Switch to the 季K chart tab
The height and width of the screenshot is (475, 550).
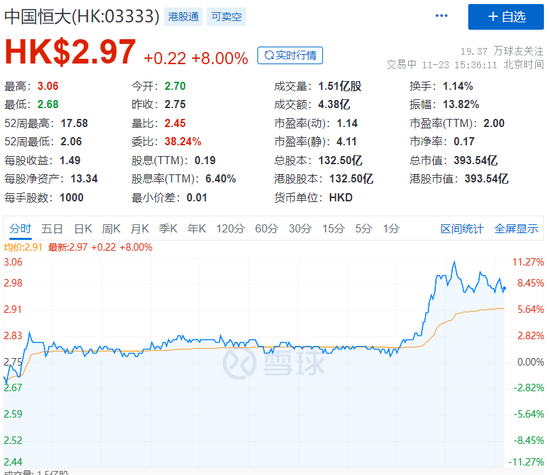[x=168, y=229]
